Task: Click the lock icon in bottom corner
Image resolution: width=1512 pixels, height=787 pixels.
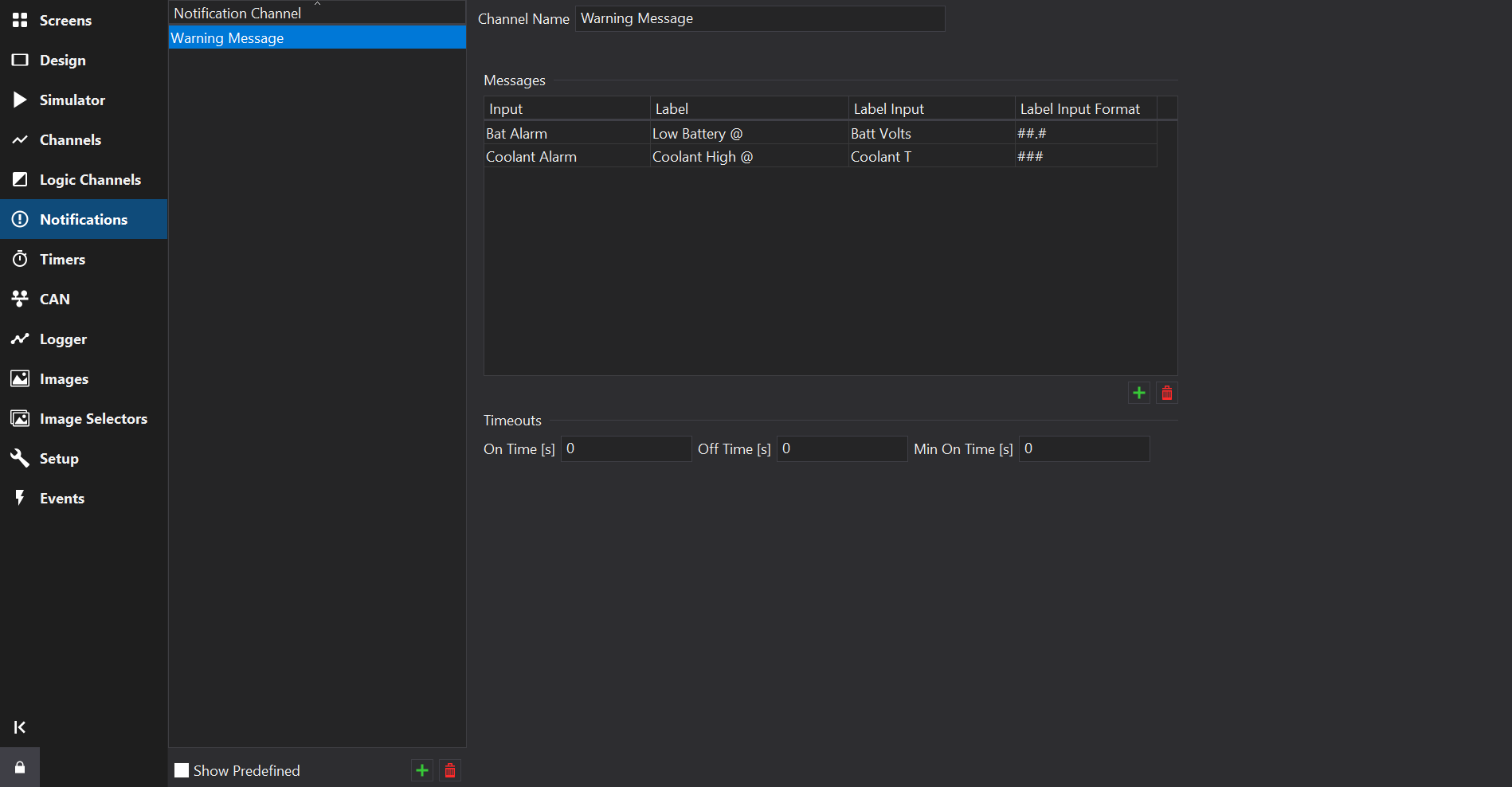Action: [20, 767]
